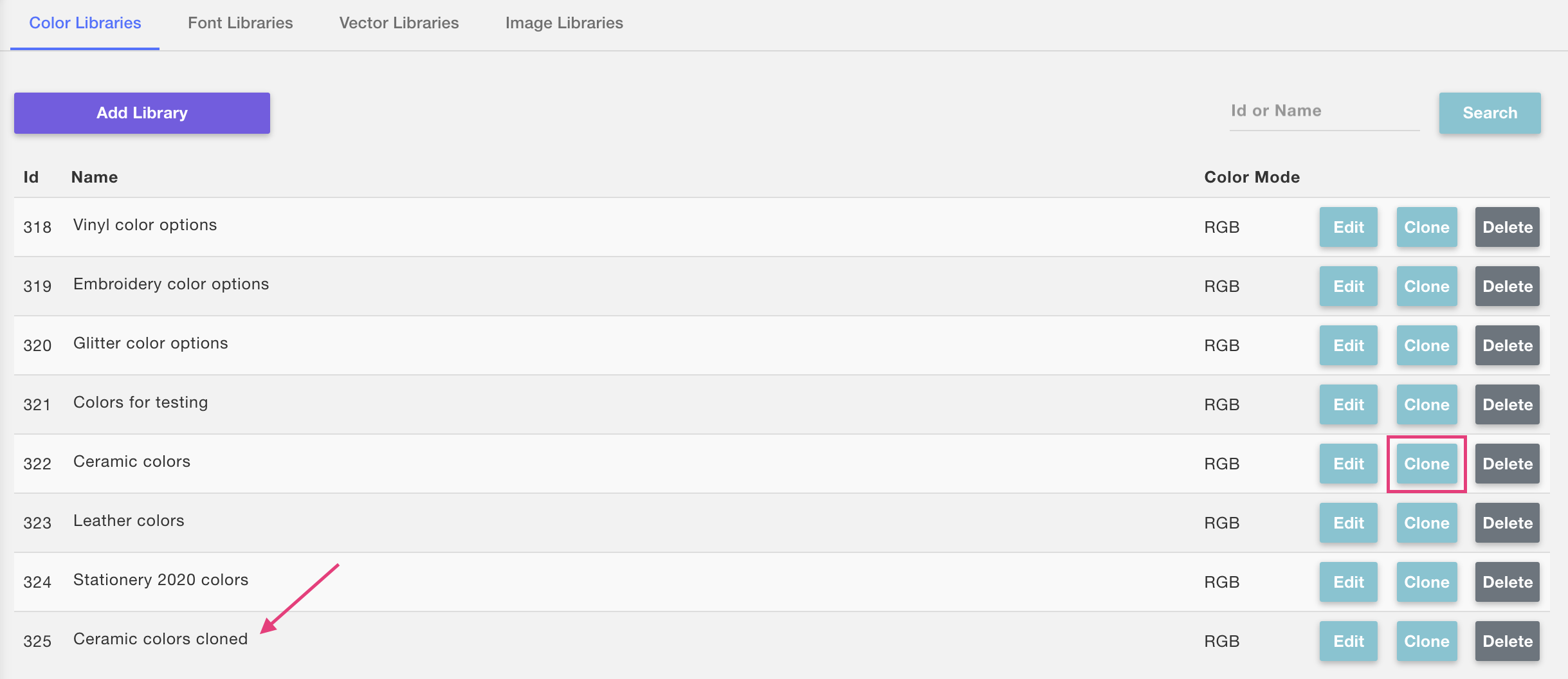Delete the Glitter color options library
The height and width of the screenshot is (679, 1568).
pyautogui.click(x=1507, y=345)
